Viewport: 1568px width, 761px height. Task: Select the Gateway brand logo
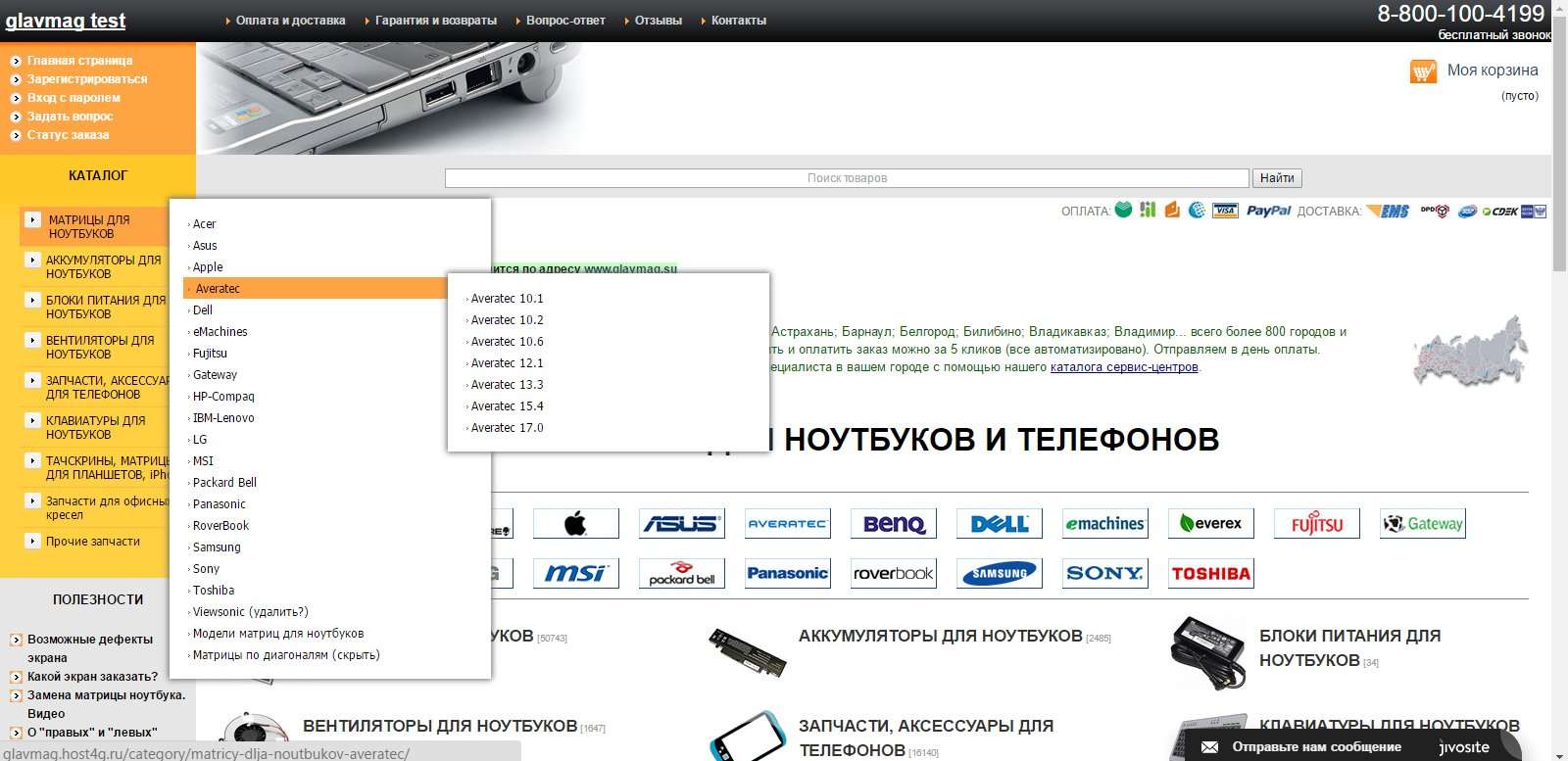pyautogui.click(x=1423, y=524)
